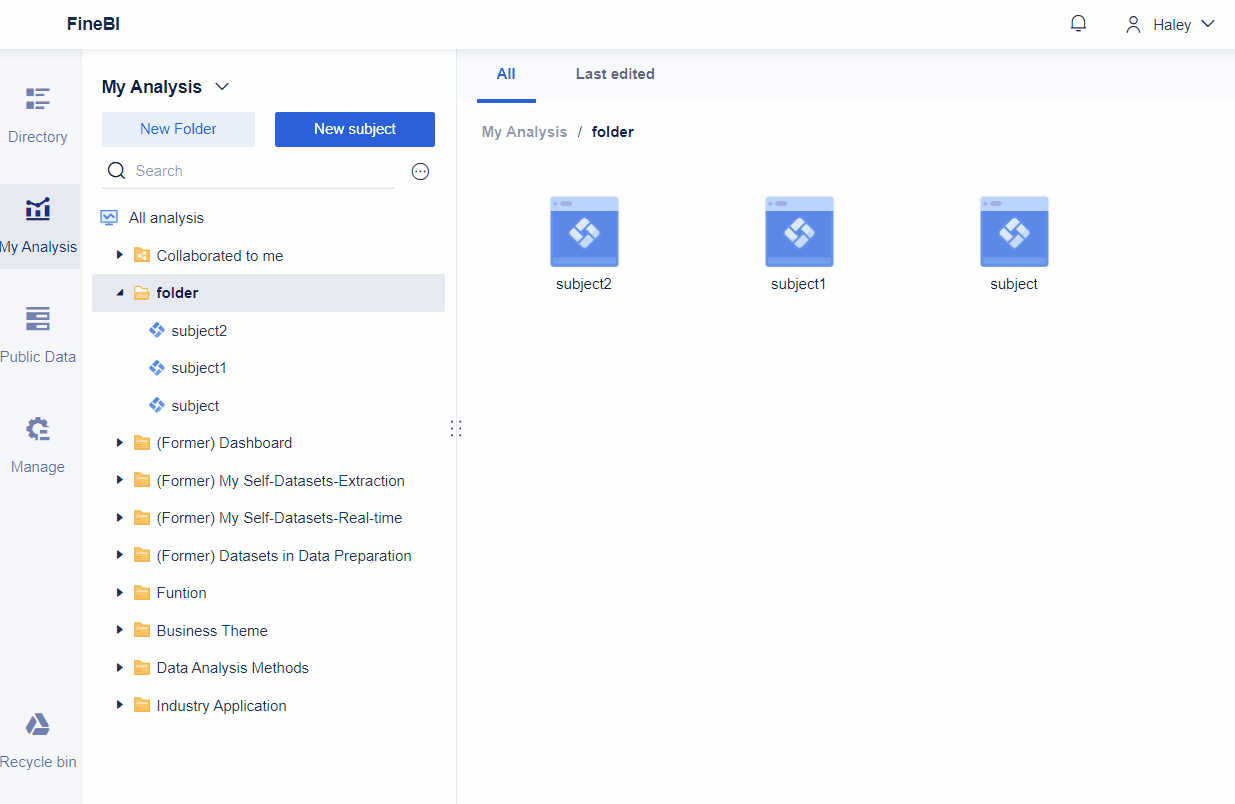Expand the Collaborated to me node
The height and width of the screenshot is (804, 1235).
(x=120, y=255)
